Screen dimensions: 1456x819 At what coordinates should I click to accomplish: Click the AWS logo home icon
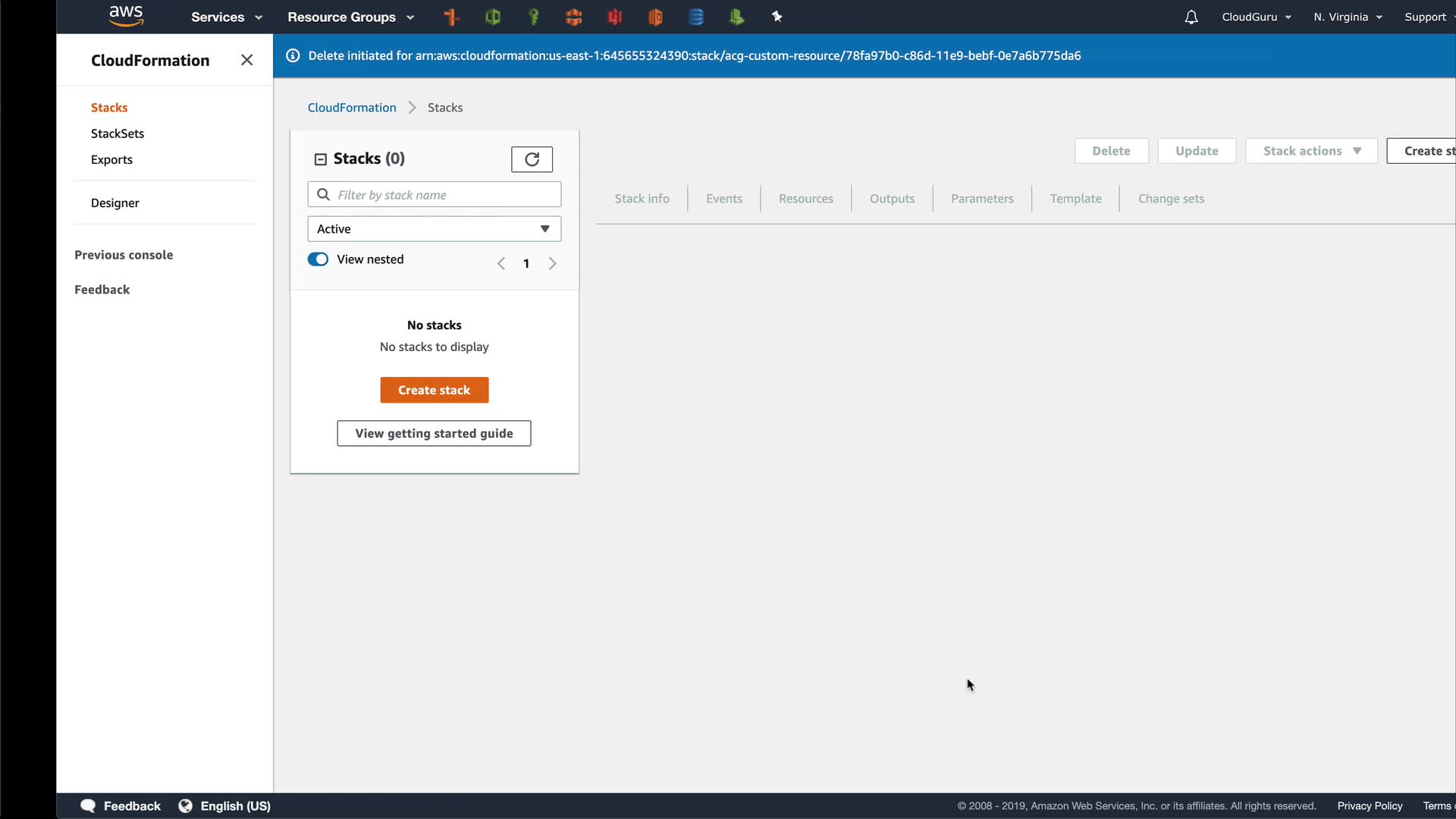click(126, 16)
